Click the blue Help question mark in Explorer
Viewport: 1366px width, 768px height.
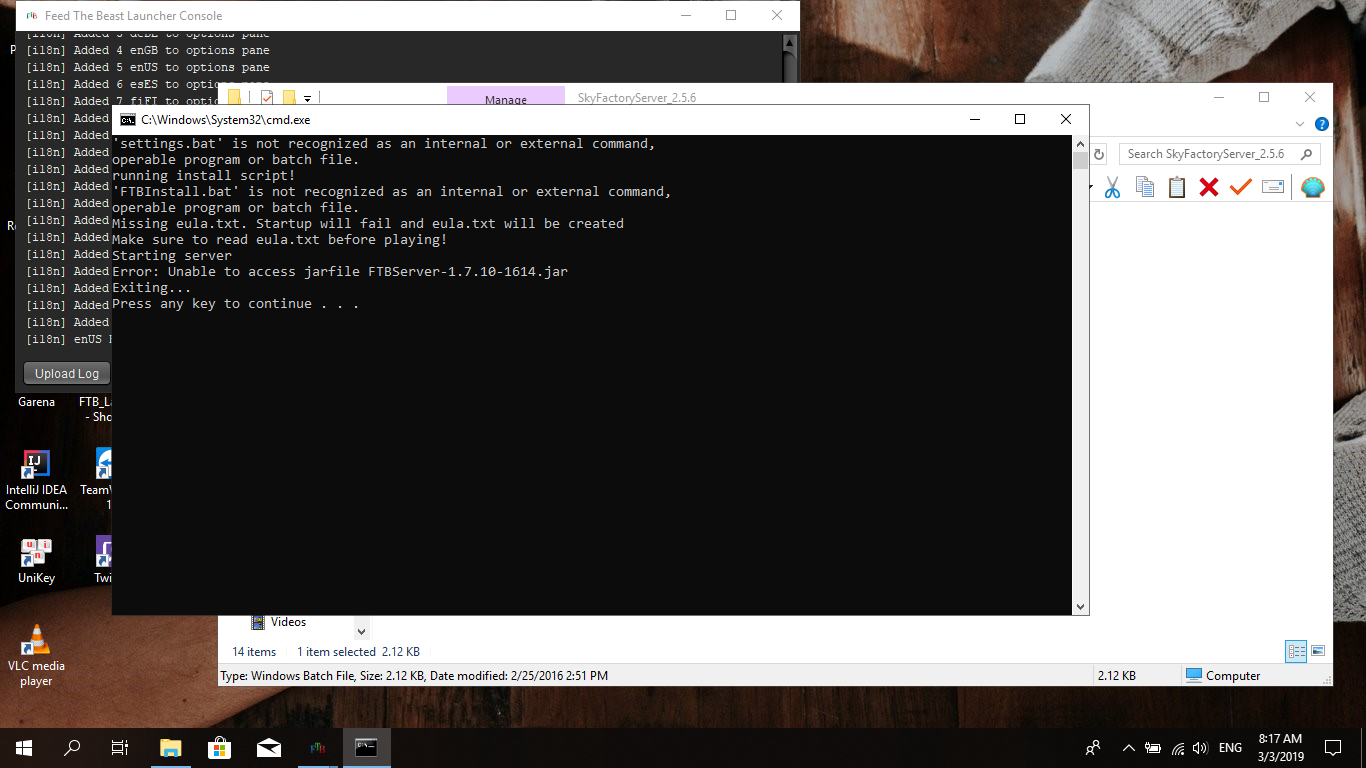pos(1322,125)
